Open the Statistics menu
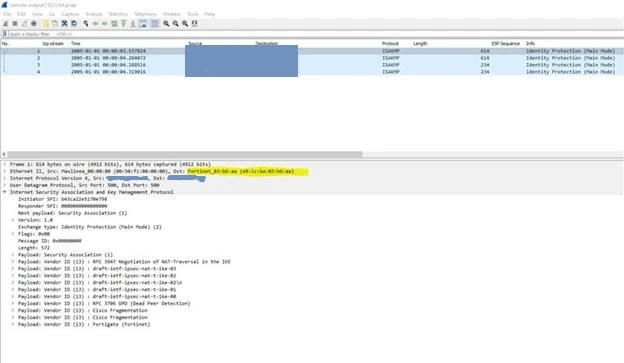The width and height of the screenshot is (624, 363). tap(118, 14)
